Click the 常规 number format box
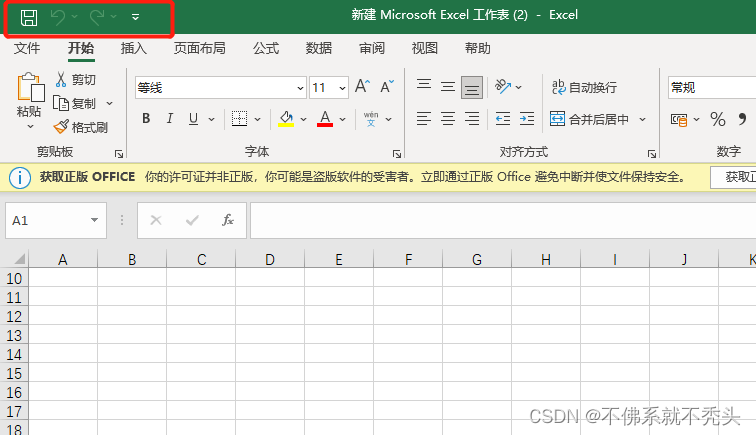This screenshot has width=756, height=435. click(x=712, y=88)
